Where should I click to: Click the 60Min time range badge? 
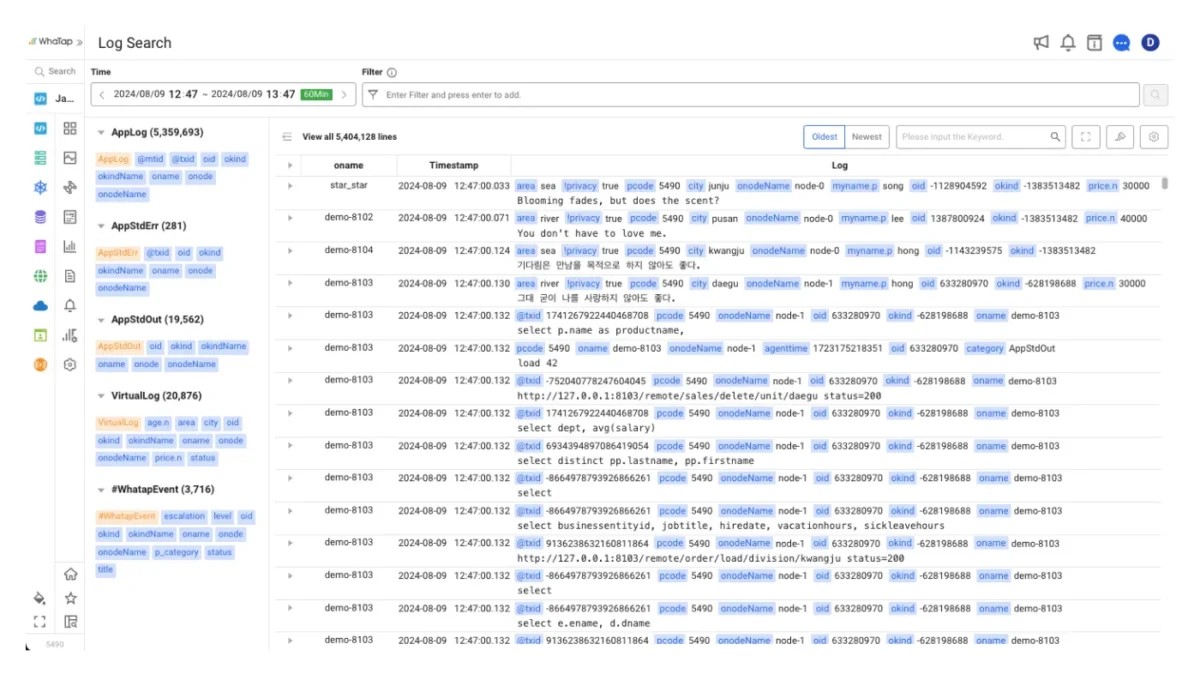coord(316,94)
